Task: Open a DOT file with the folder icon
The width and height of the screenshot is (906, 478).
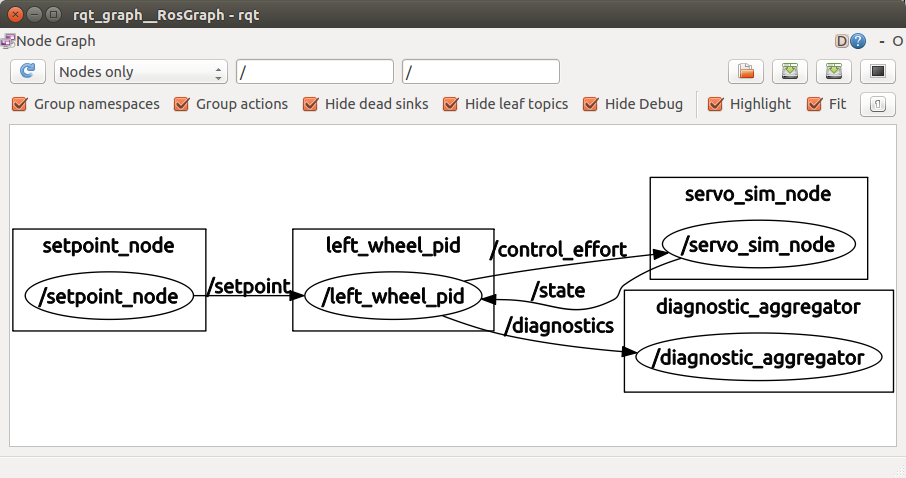Action: 745,72
